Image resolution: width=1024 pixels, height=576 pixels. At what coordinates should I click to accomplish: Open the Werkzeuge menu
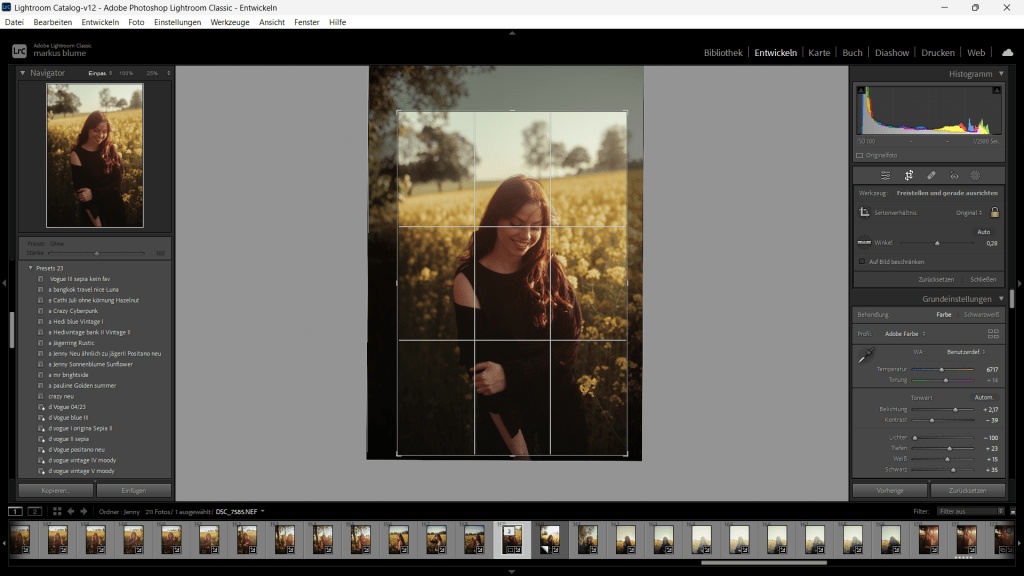229,22
